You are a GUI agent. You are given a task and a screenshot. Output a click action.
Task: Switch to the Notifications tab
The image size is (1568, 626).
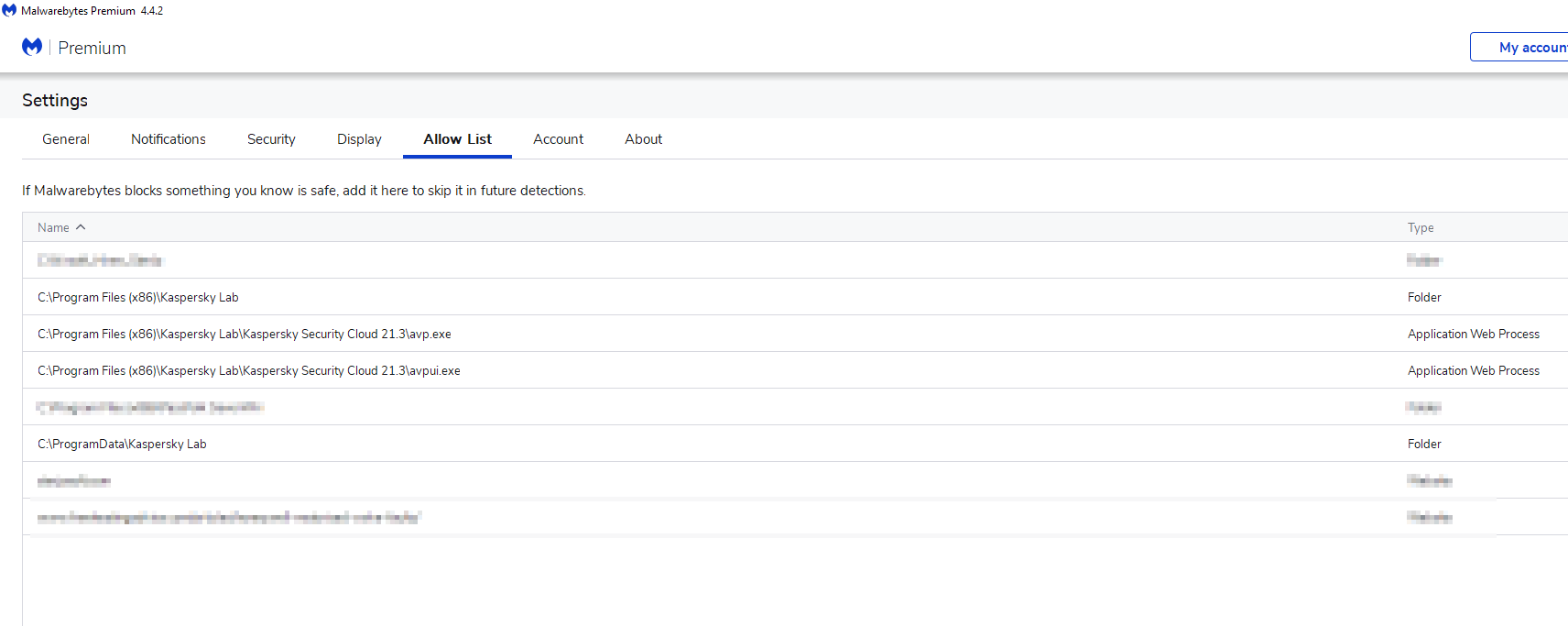(169, 139)
